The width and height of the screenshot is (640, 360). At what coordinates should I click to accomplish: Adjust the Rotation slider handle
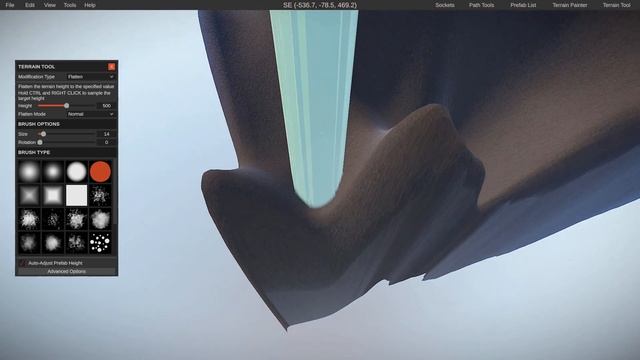point(40,142)
